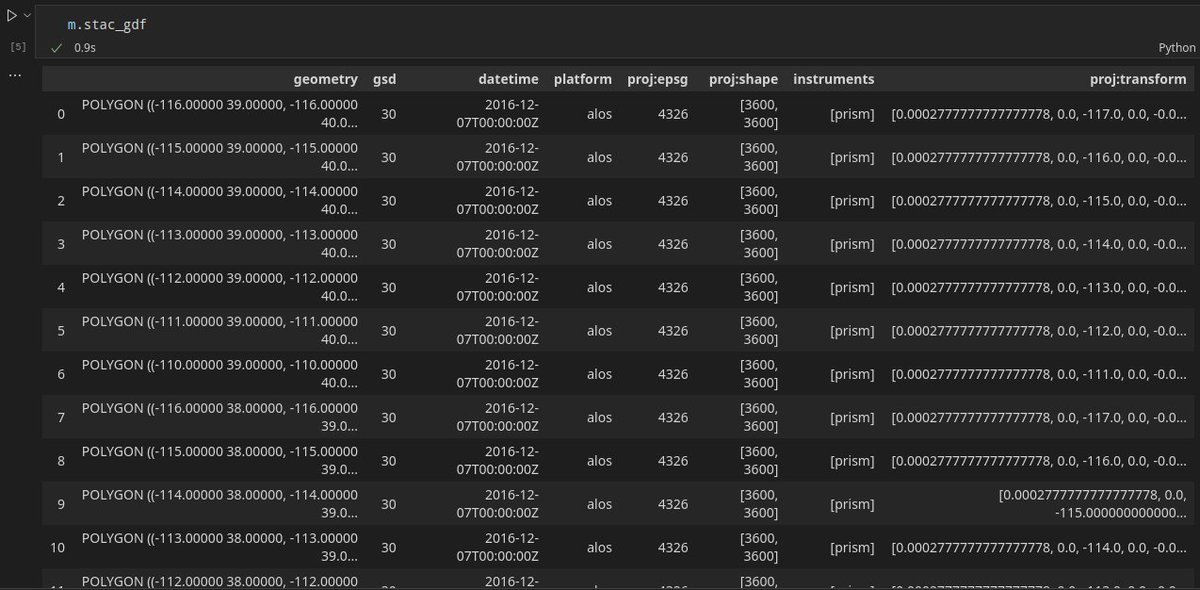This screenshot has width=1200, height=590.
Task: Click gsd value 30 in row 0
Action: click(389, 114)
